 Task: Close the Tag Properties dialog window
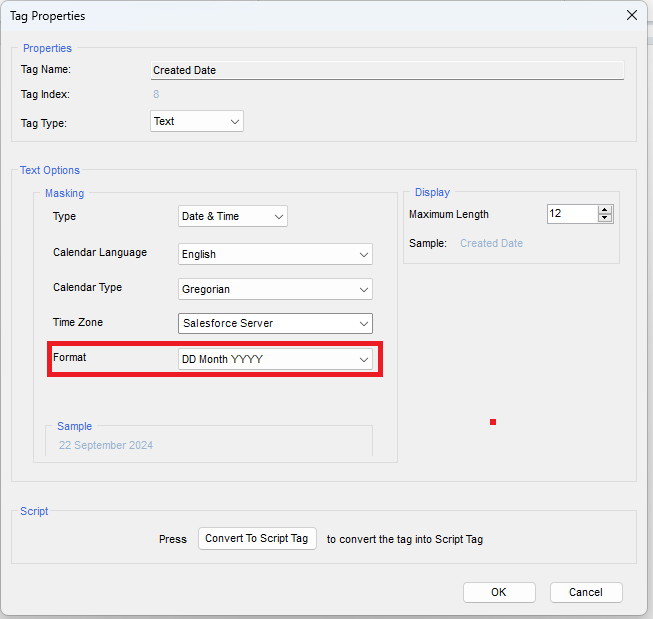(631, 15)
